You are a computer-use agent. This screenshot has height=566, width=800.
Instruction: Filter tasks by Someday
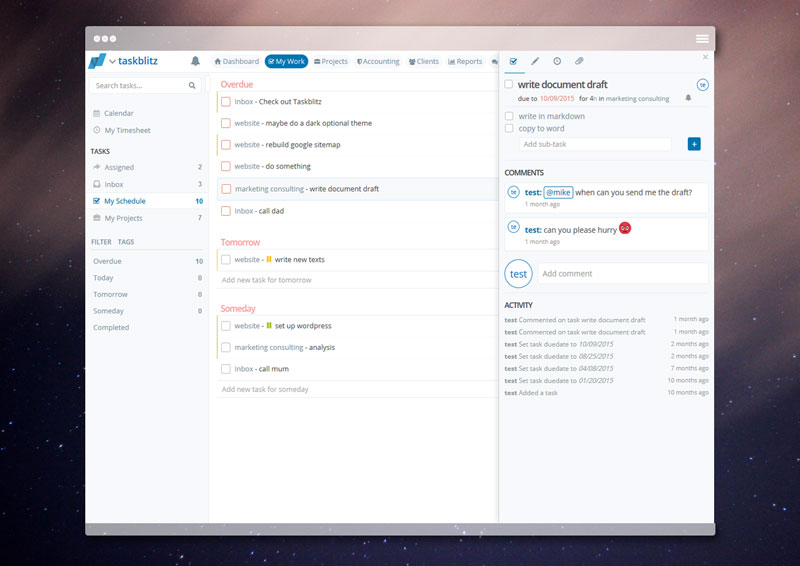[147, 311]
